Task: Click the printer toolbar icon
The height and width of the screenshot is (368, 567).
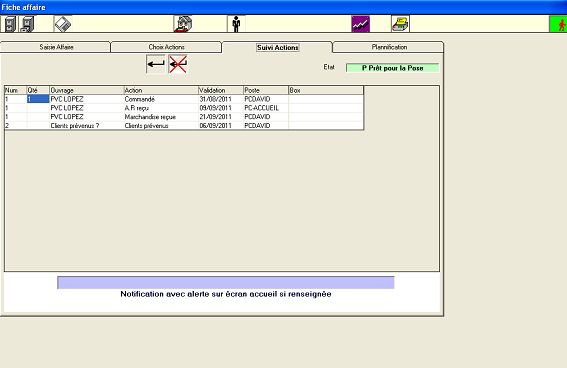Action: pyautogui.click(x=400, y=24)
